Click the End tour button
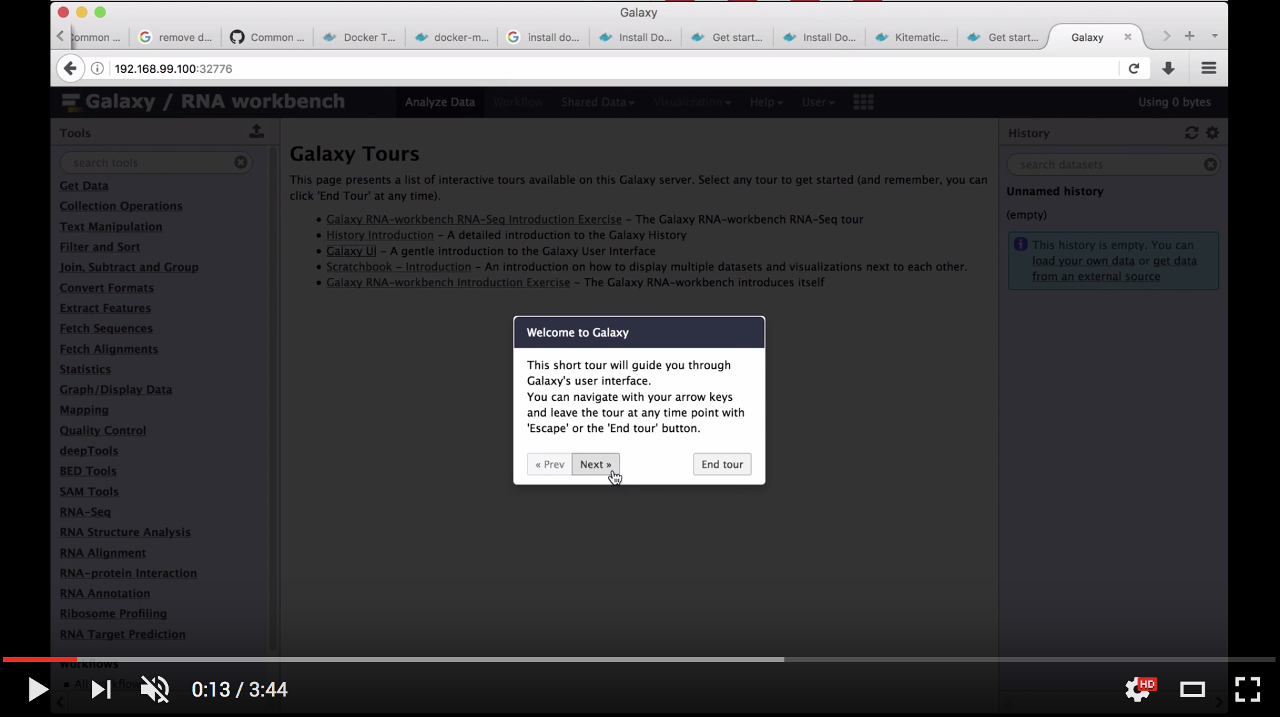Image resolution: width=1280 pixels, height=717 pixels. pyautogui.click(x=722, y=464)
